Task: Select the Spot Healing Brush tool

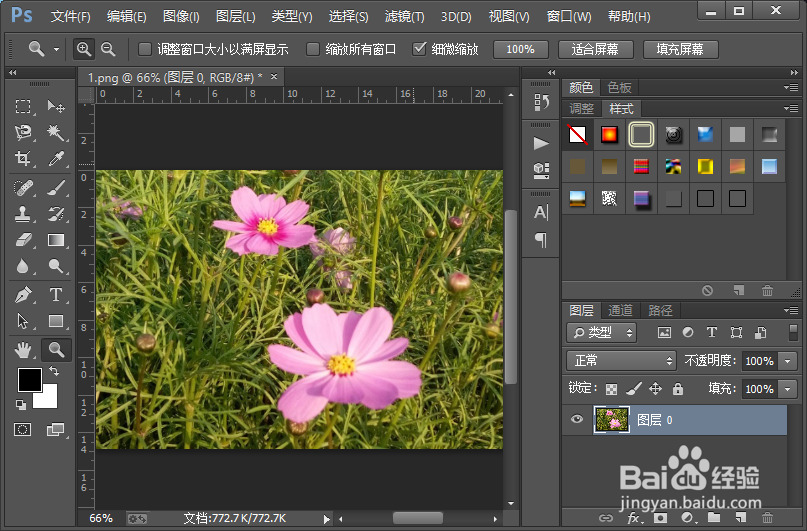Action: (23, 188)
